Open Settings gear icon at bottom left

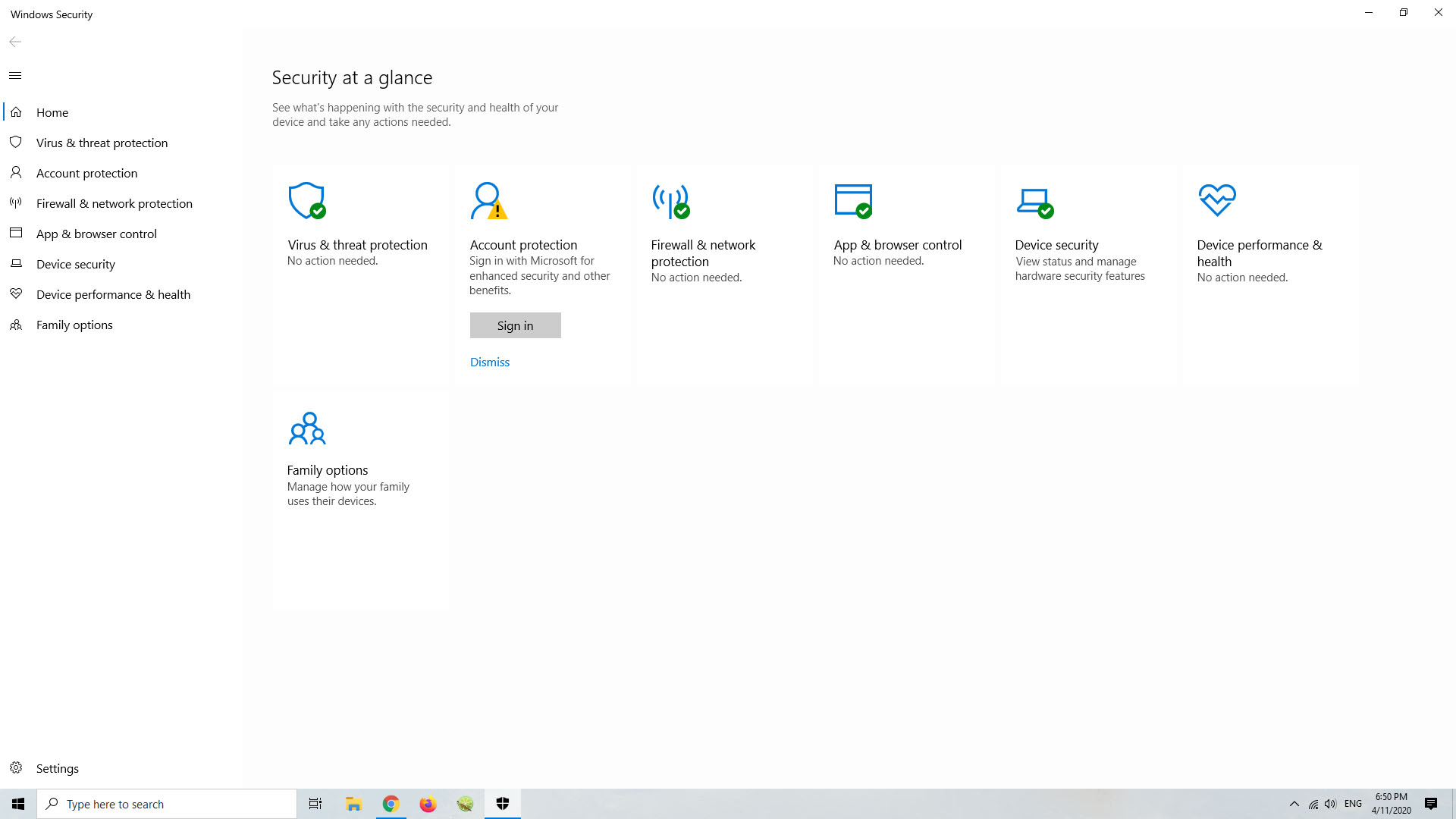point(16,767)
